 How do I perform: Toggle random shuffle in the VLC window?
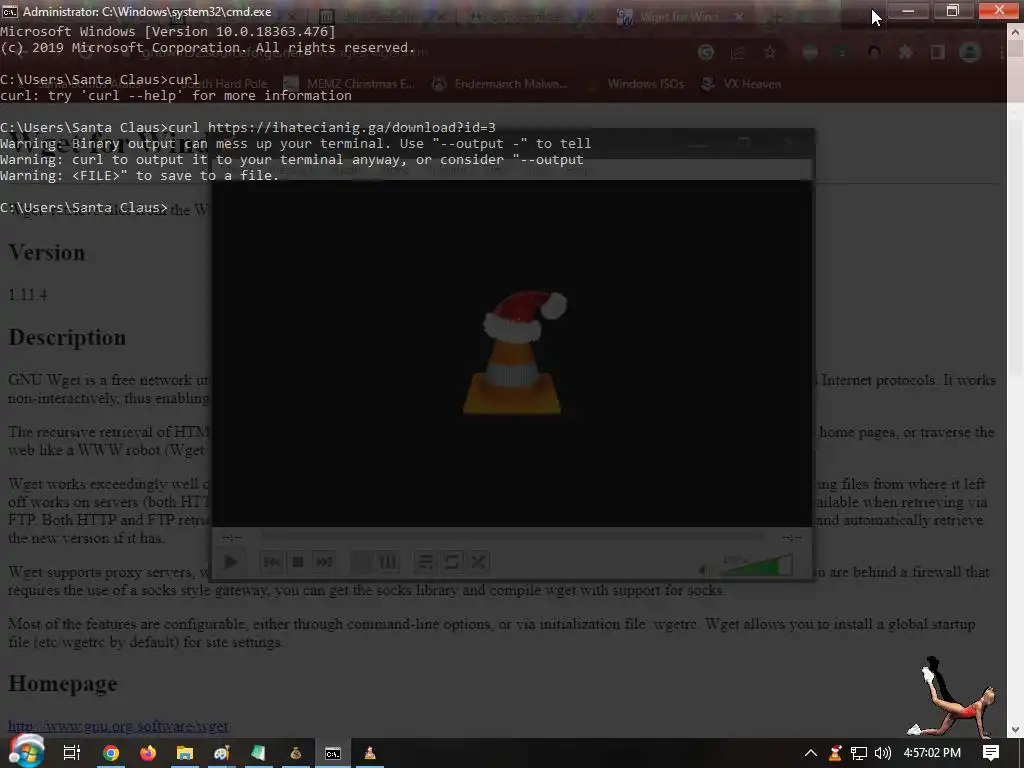pyautogui.click(x=478, y=562)
